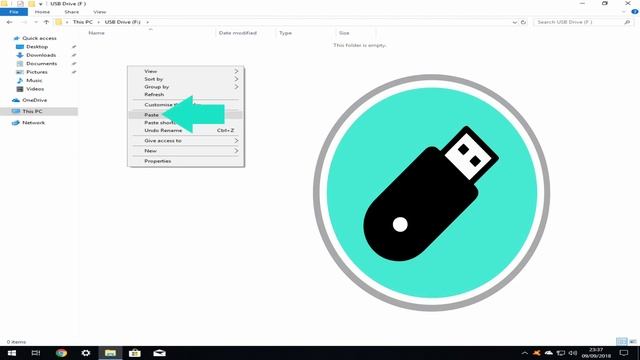The width and height of the screenshot is (640, 360).
Task: Open network status tray icon
Action: pos(561,353)
